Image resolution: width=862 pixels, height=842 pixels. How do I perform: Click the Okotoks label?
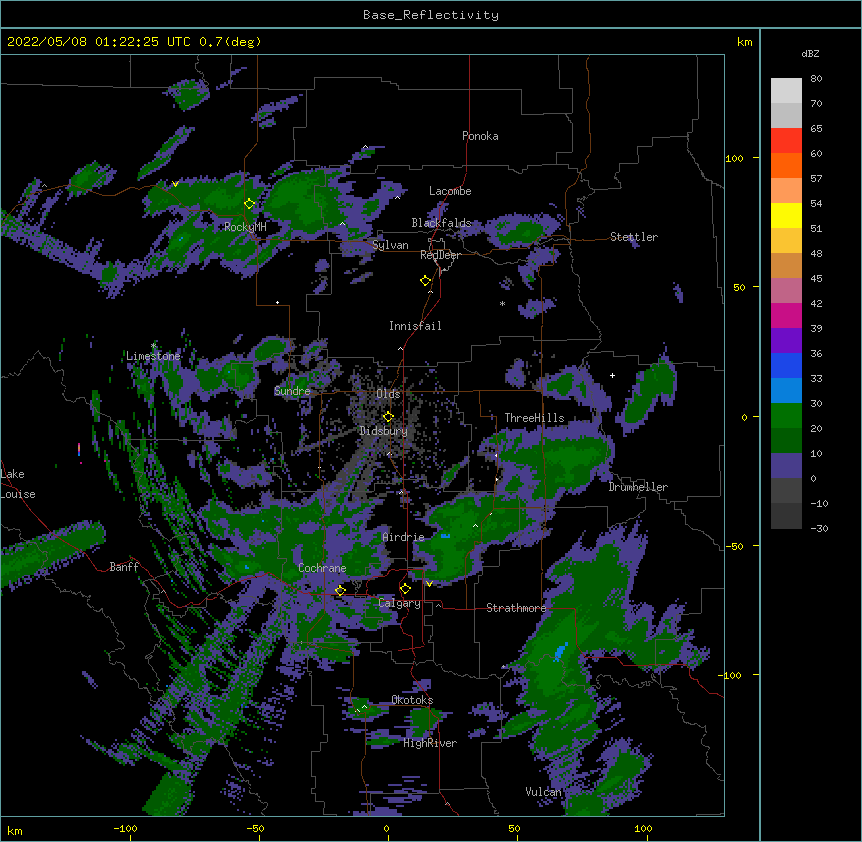point(412,700)
